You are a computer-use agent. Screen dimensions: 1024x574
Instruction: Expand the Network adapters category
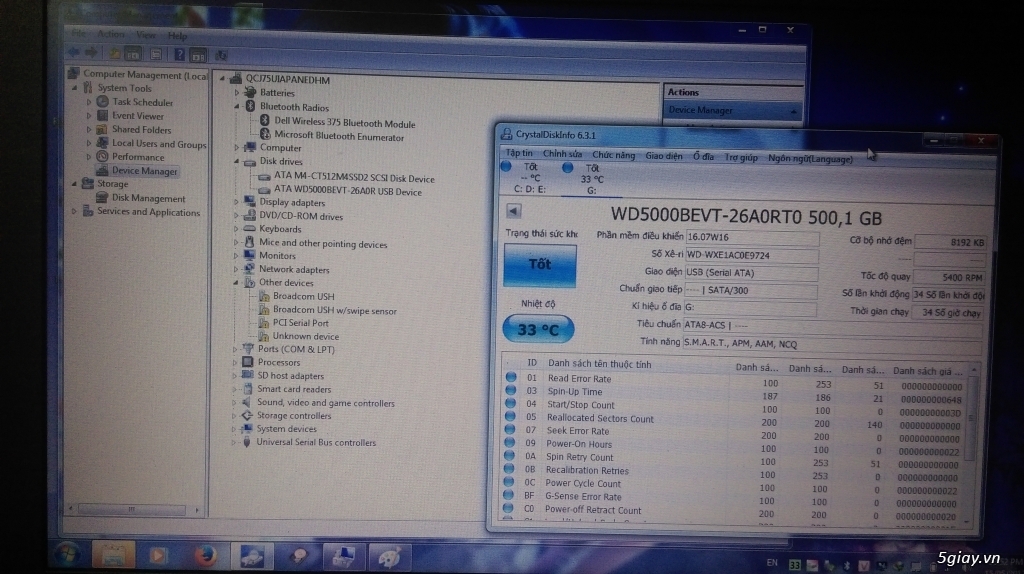click(x=237, y=269)
